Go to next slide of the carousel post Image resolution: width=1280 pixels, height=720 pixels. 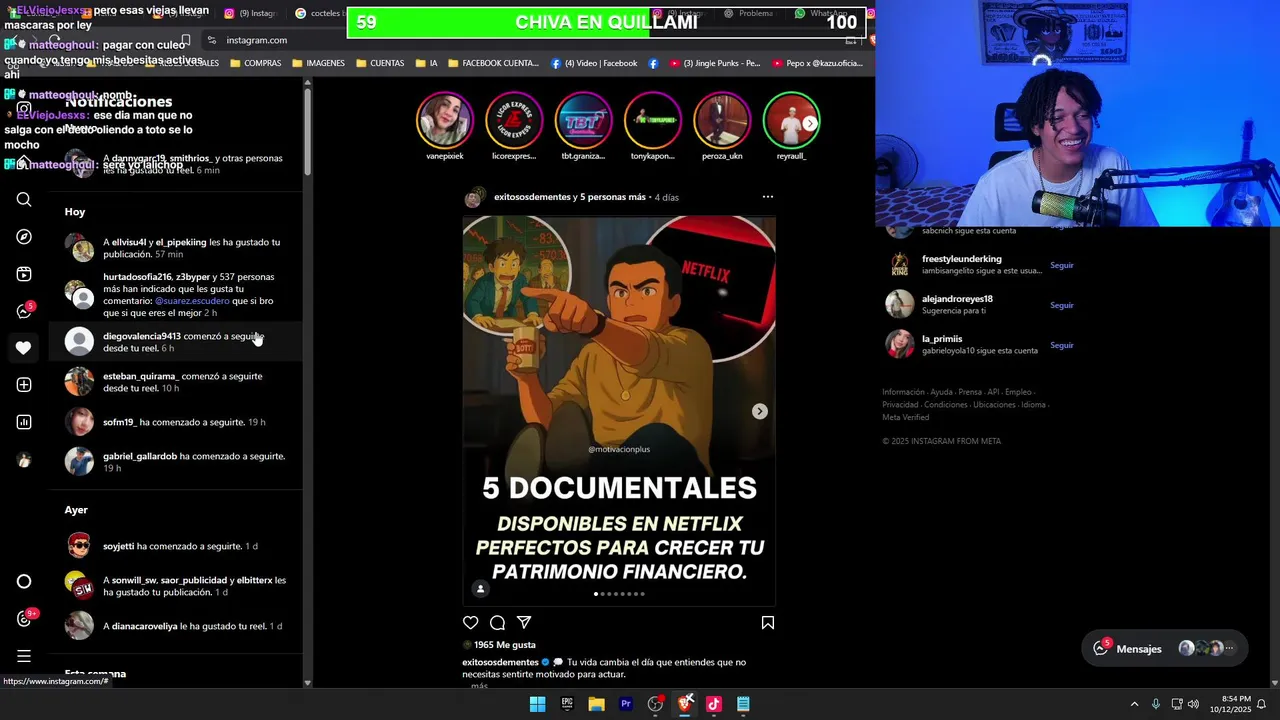[x=760, y=411]
